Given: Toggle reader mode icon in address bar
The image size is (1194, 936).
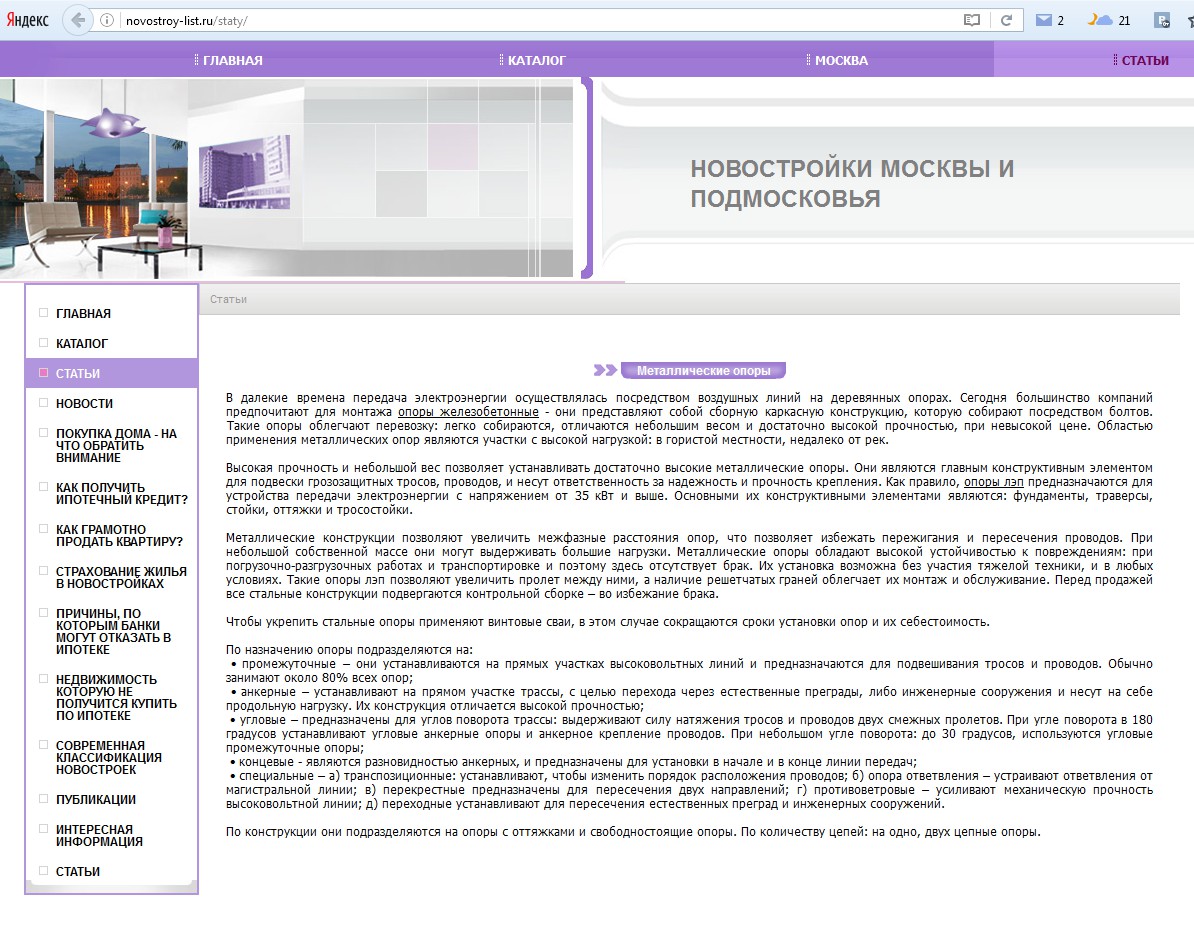Looking at the screenshot, I should tap(972, 21).
